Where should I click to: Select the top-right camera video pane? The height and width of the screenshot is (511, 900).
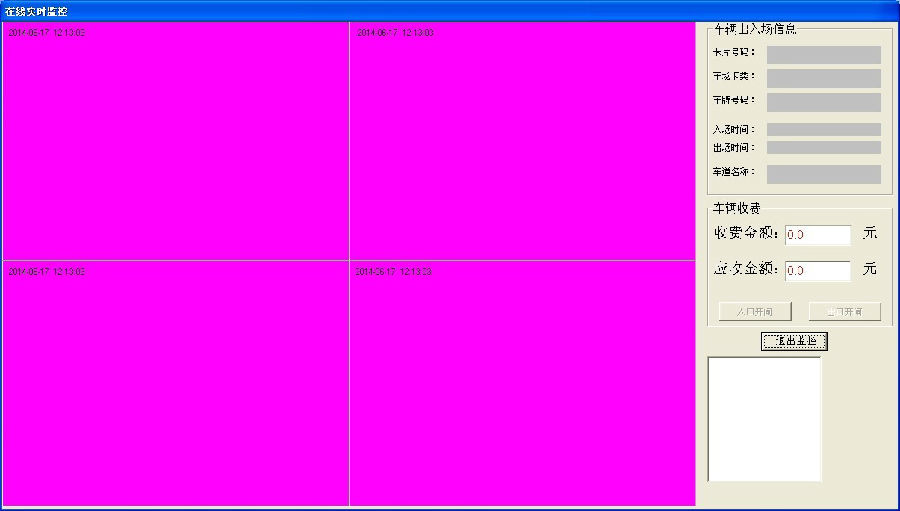pyautogui.click(x=521, y=141)
